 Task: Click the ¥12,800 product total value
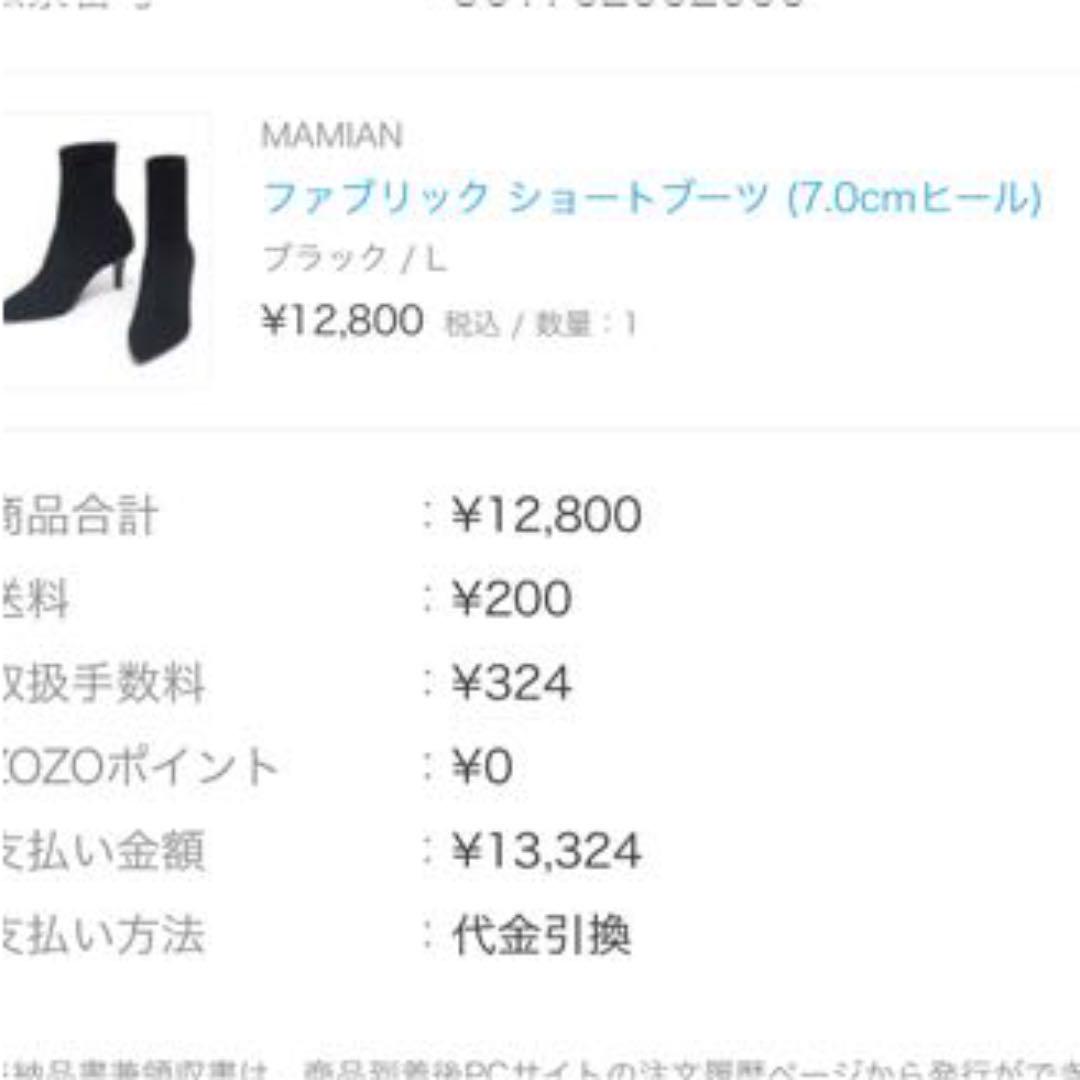(547, 514)
